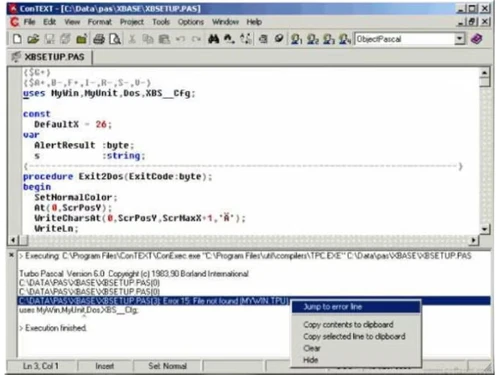Click the Turbo Pascal Version 6.0 line
Screen dimensions: 500x375
click(x=134, y=274)
